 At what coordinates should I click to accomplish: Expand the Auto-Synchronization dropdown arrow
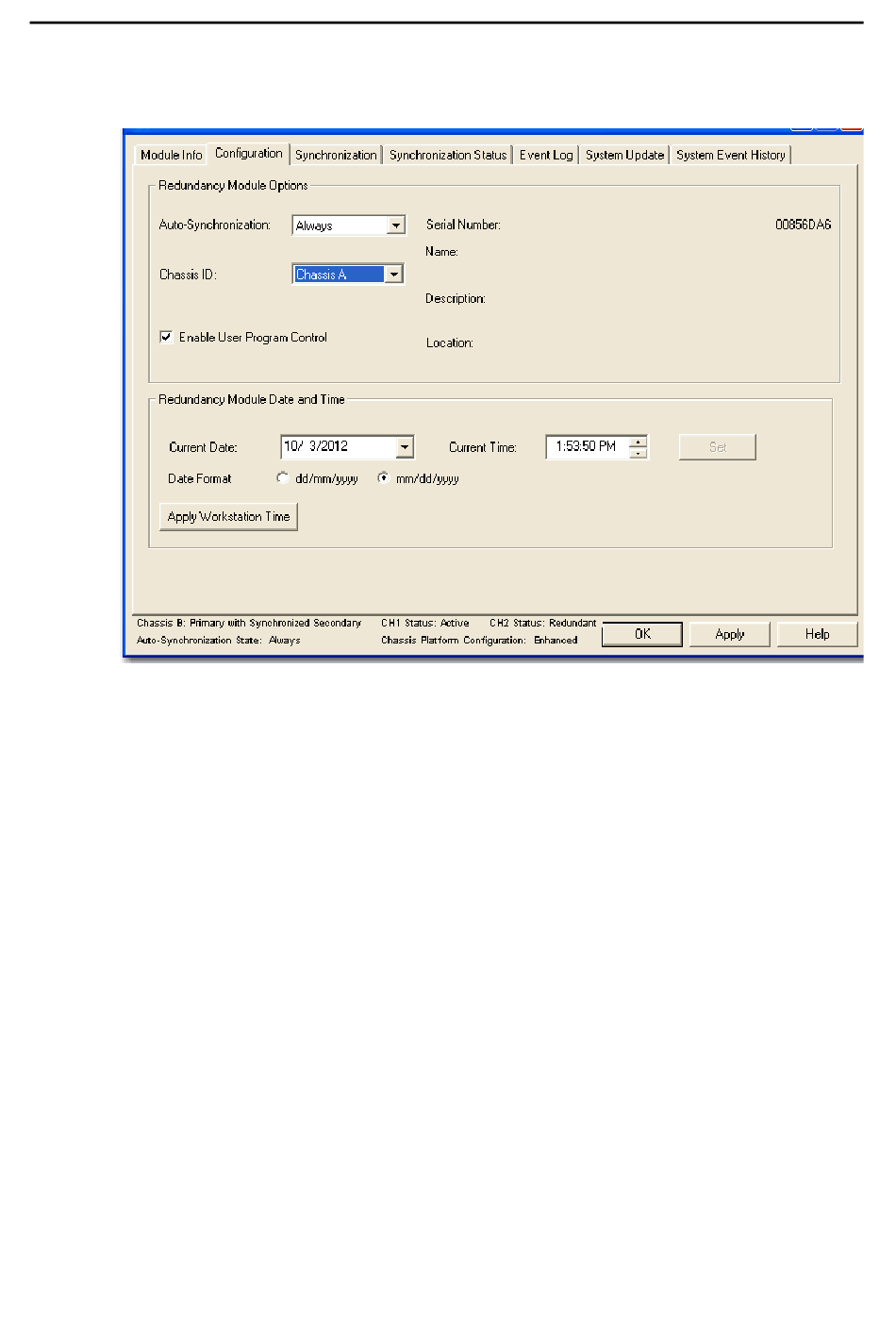(396, 225)
